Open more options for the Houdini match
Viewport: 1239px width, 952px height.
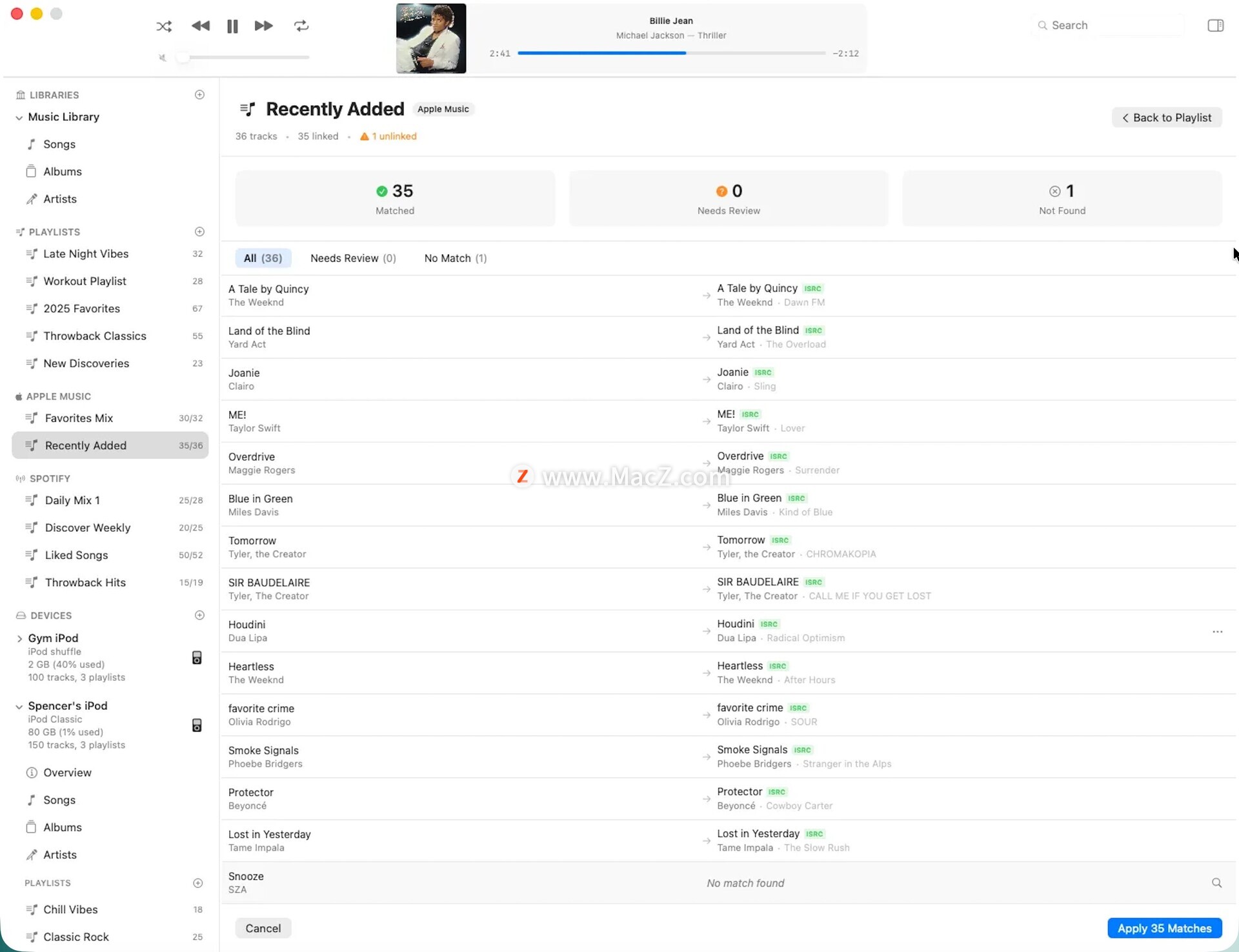(x=1217, y=632)
